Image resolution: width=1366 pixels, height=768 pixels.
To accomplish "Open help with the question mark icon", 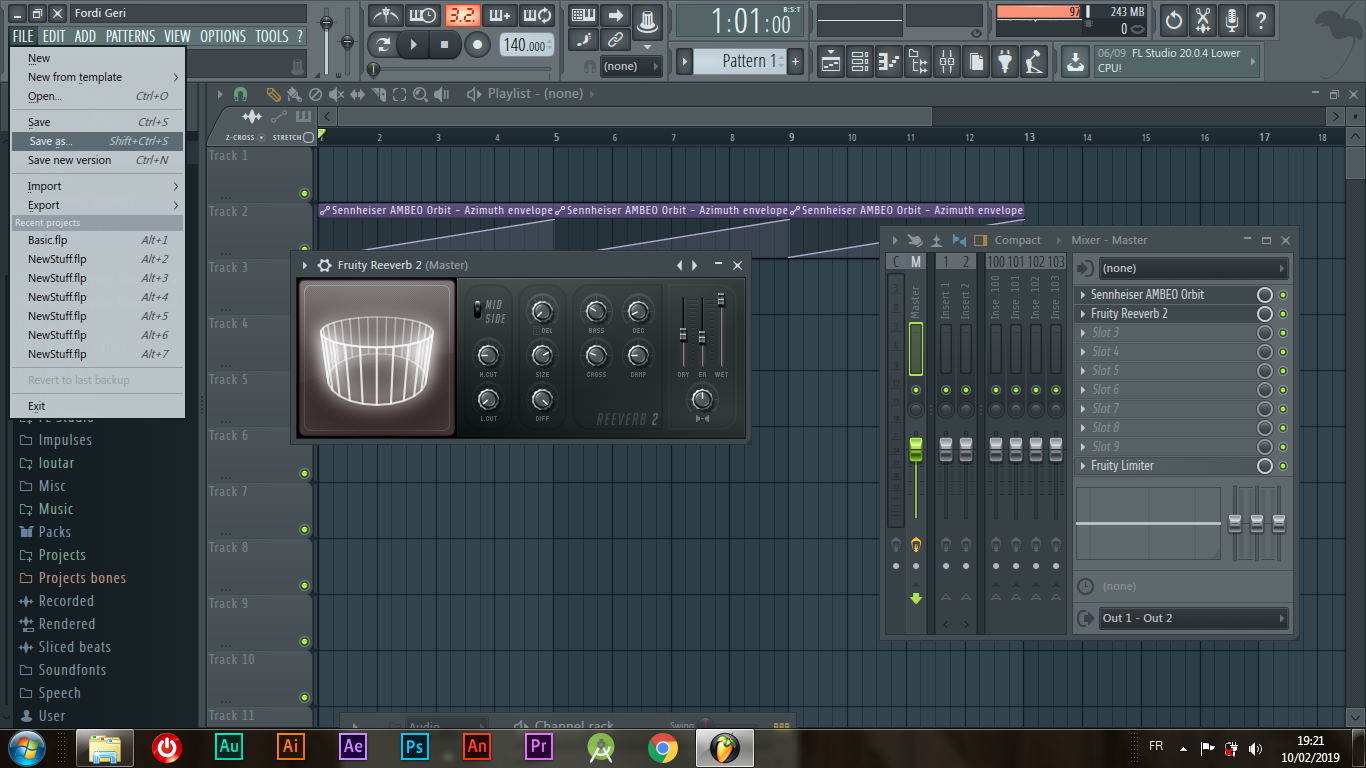I will (1261, 19).
